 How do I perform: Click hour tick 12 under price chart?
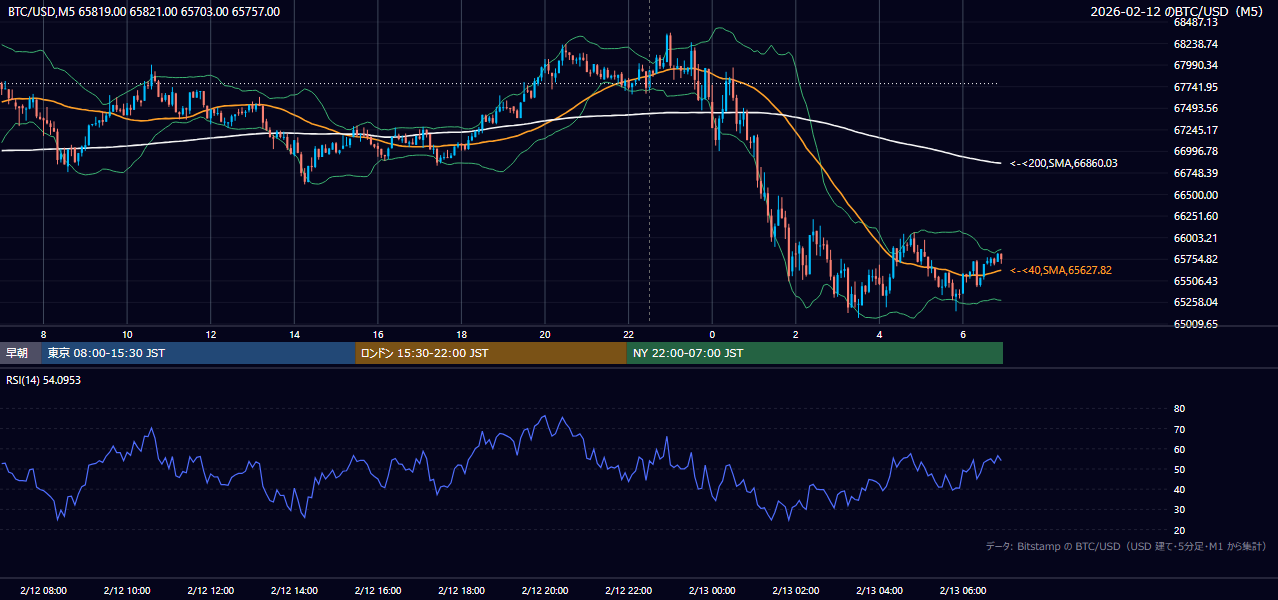click(x=210, y=334)
